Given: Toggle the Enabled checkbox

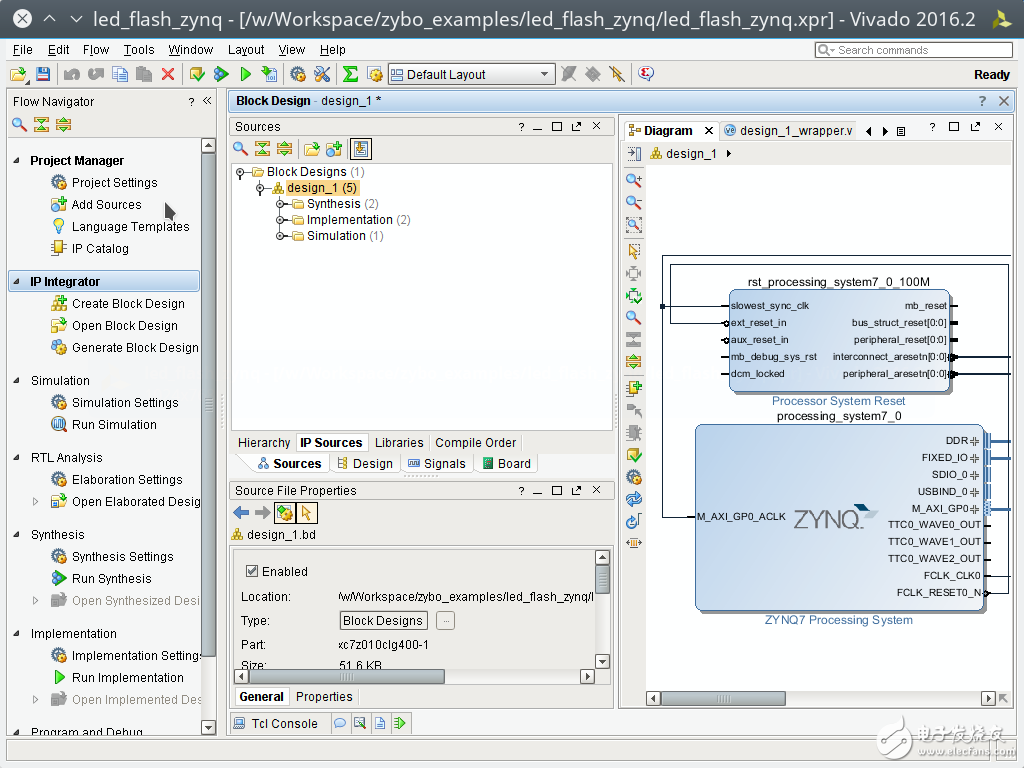Looking at the screenshot, I should [x=252, y=572].
